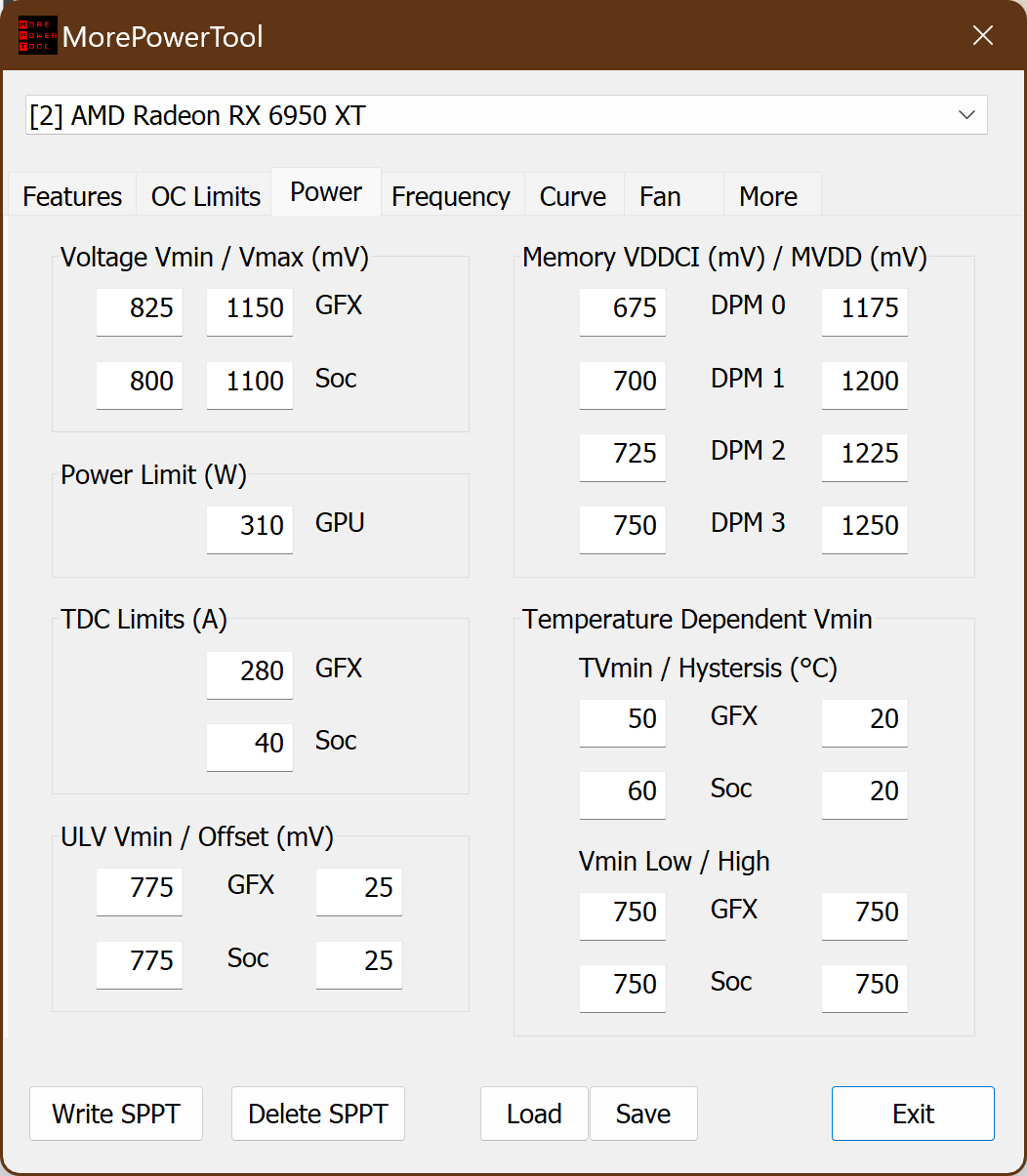Select TVmin GFX field showing 50
1027x1176 pixels.
pos(623,722)
